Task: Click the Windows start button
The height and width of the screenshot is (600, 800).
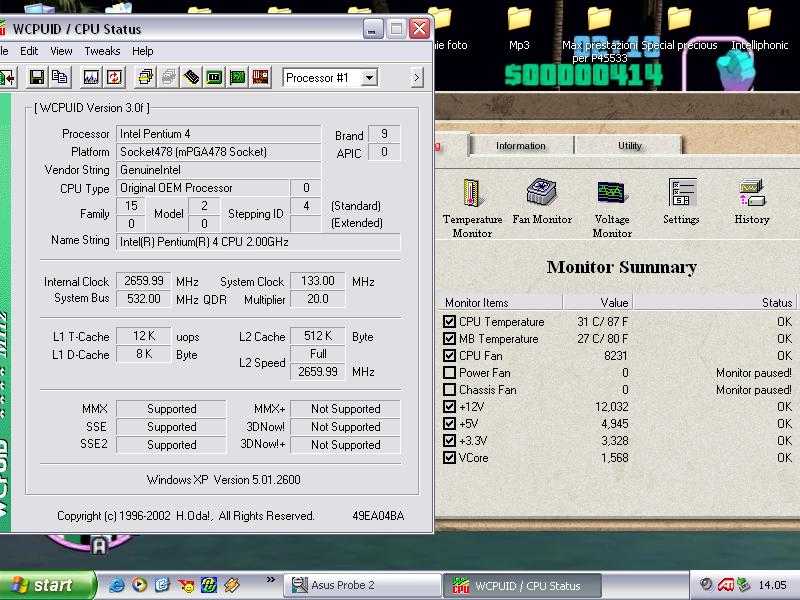Action: coord(47,585)
